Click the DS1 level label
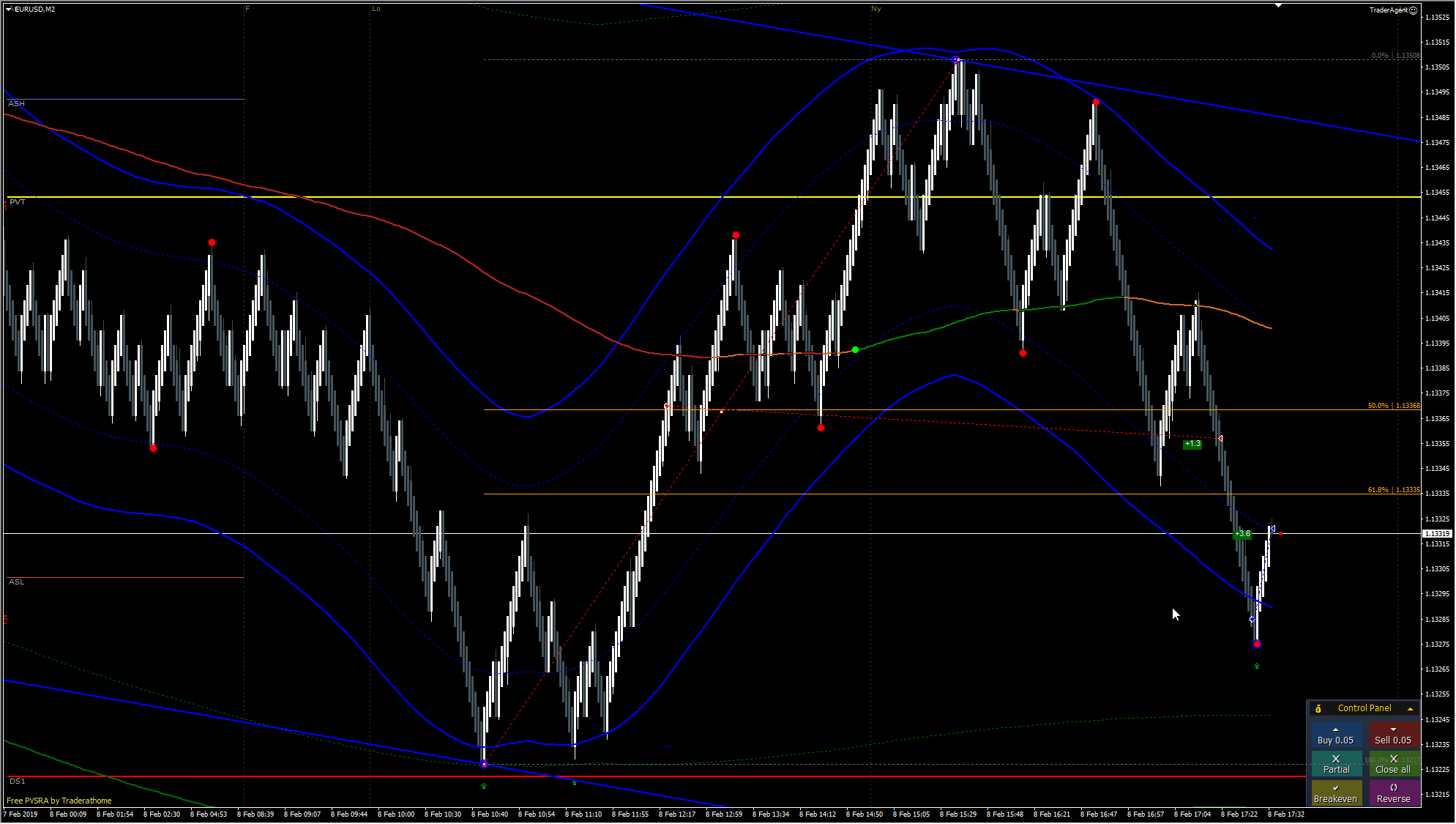This screenshot has width=1456, height=824. tap(17, 782)
